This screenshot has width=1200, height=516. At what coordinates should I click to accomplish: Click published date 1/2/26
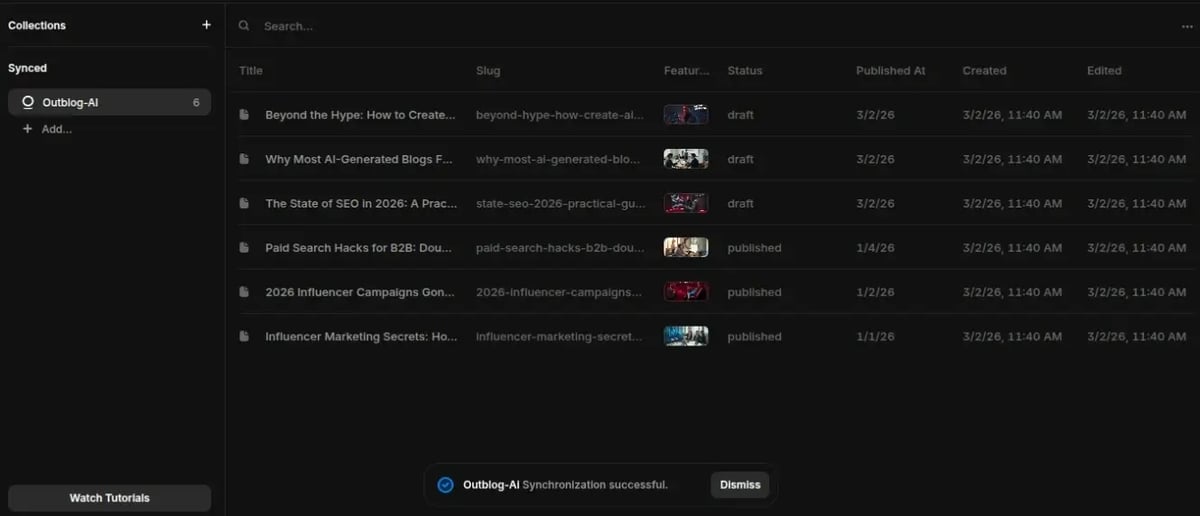click(x=875, y=292)
